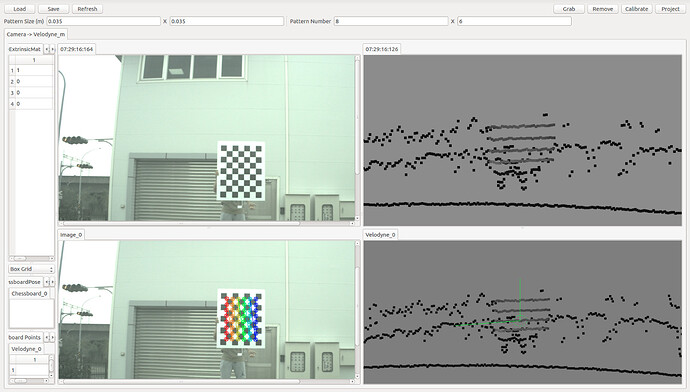Save the calibration data
690x392 pixels.
click(x=53, y=9)
